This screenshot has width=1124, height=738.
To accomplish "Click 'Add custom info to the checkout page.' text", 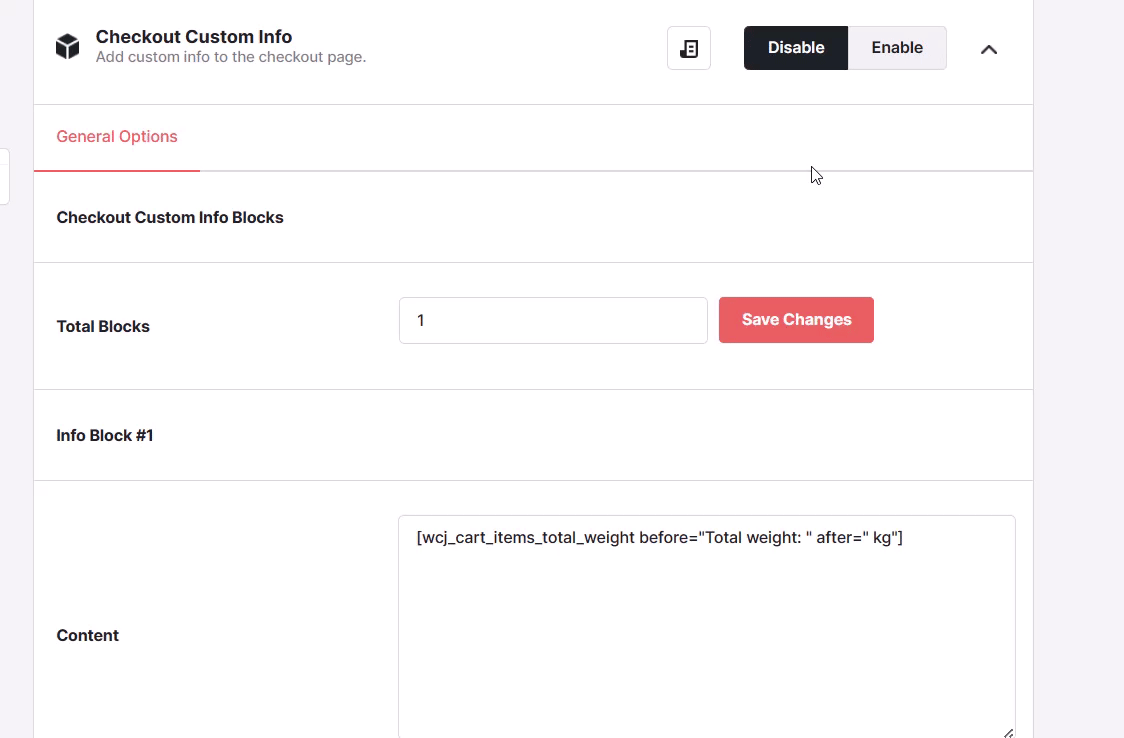I will pyautogui.click(x=231, y=57).
